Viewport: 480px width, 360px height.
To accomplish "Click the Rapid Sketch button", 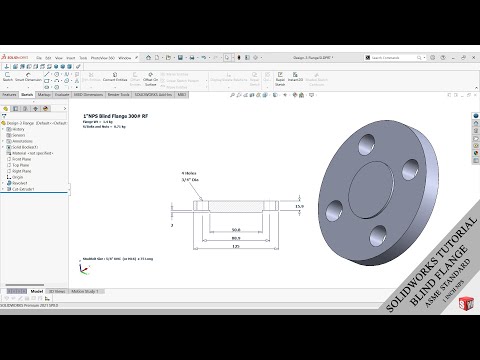I will (280, 79).
